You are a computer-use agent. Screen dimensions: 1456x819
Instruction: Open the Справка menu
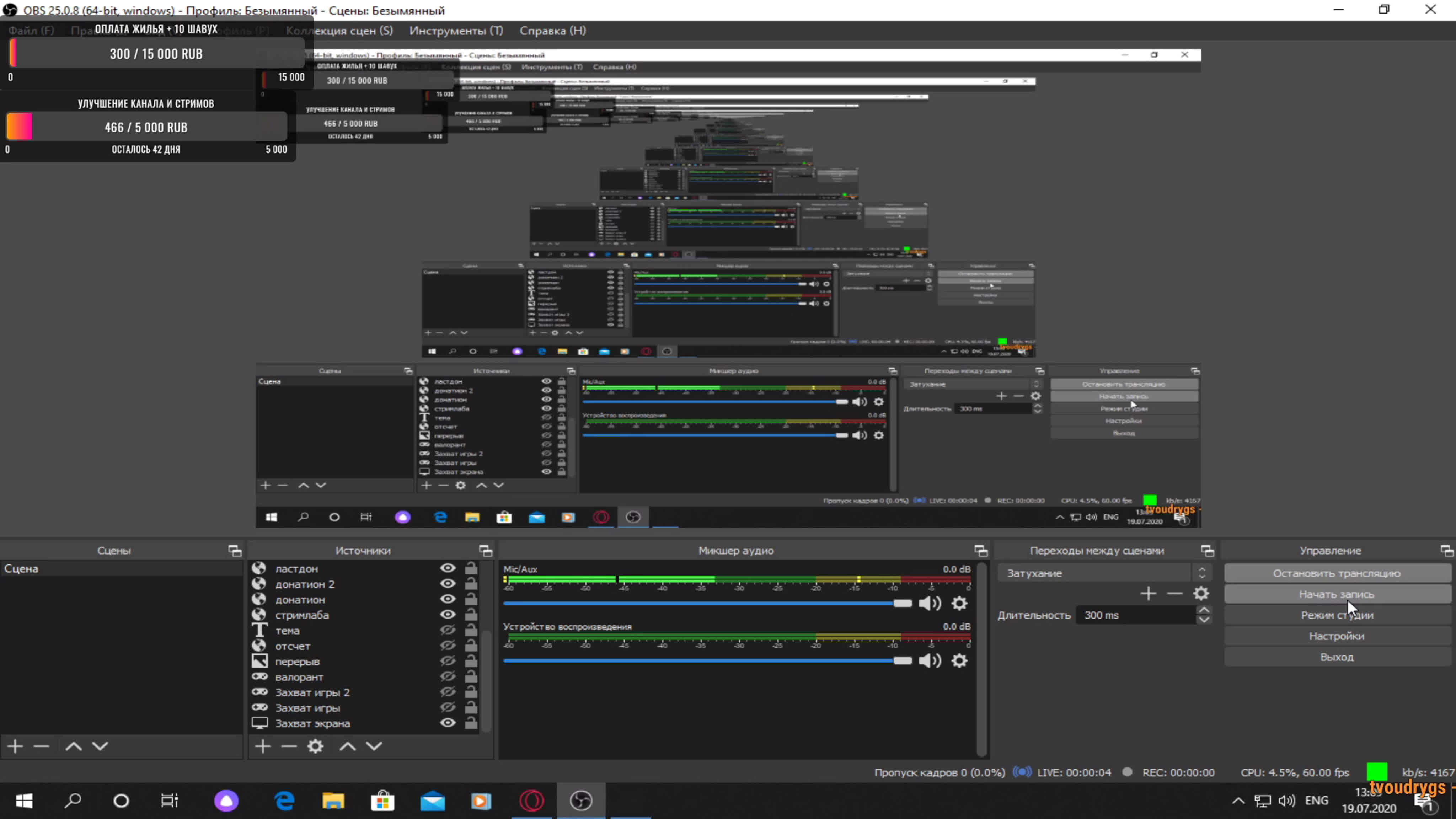(553, 31)
